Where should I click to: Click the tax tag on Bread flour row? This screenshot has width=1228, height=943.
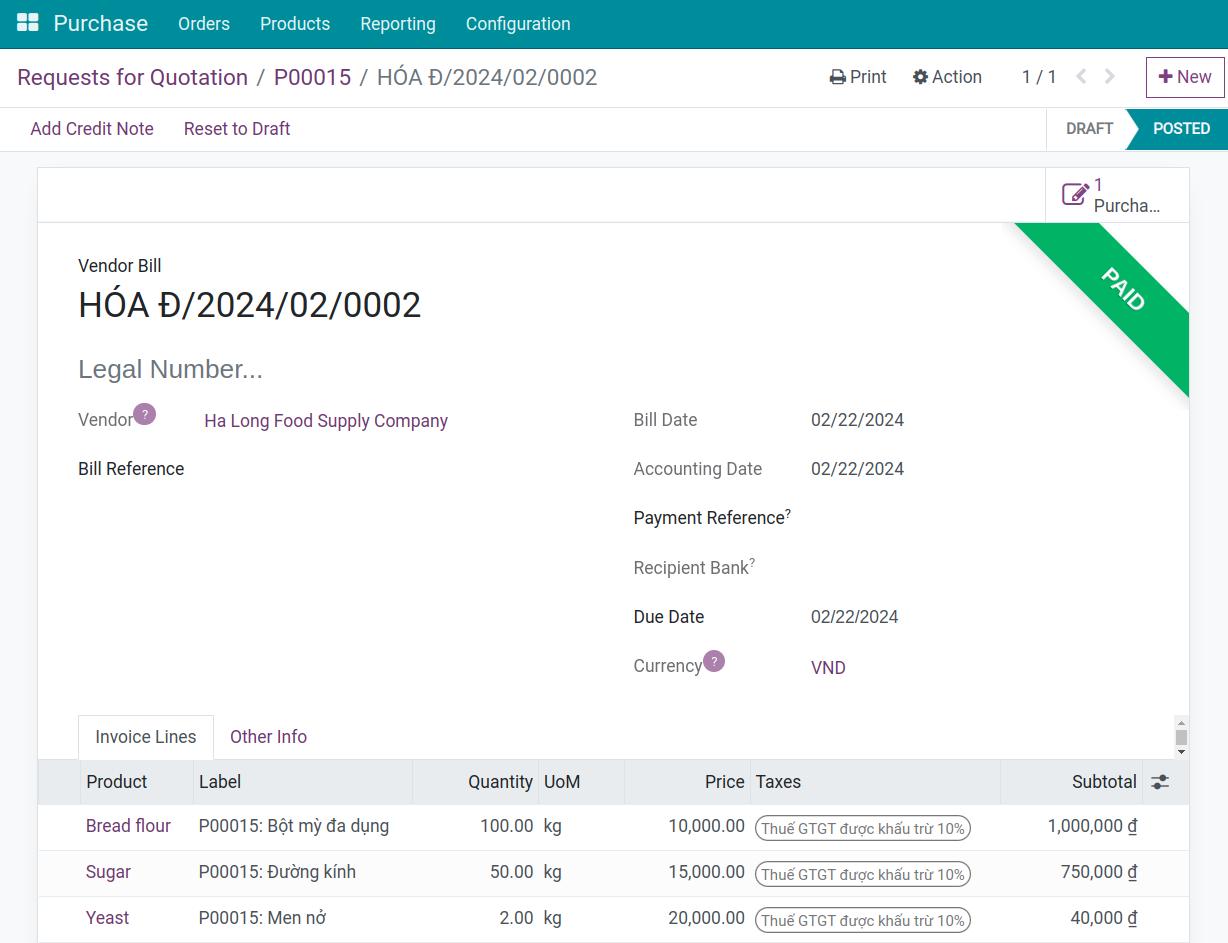click(x=863, y=828)
